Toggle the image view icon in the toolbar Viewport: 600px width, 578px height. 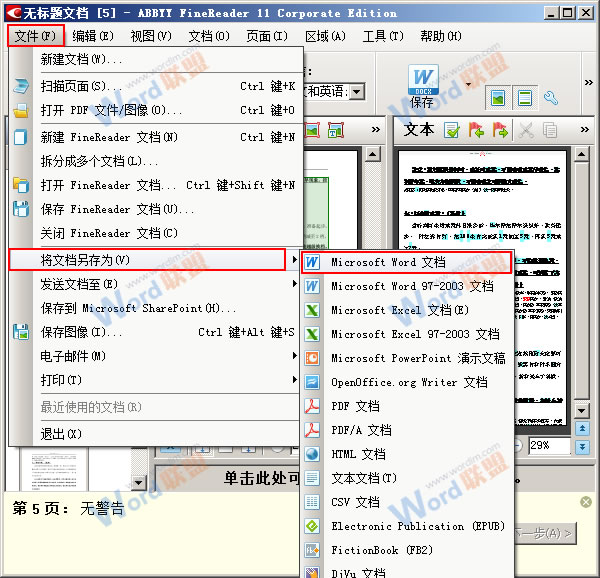click(x=498, y=98)
